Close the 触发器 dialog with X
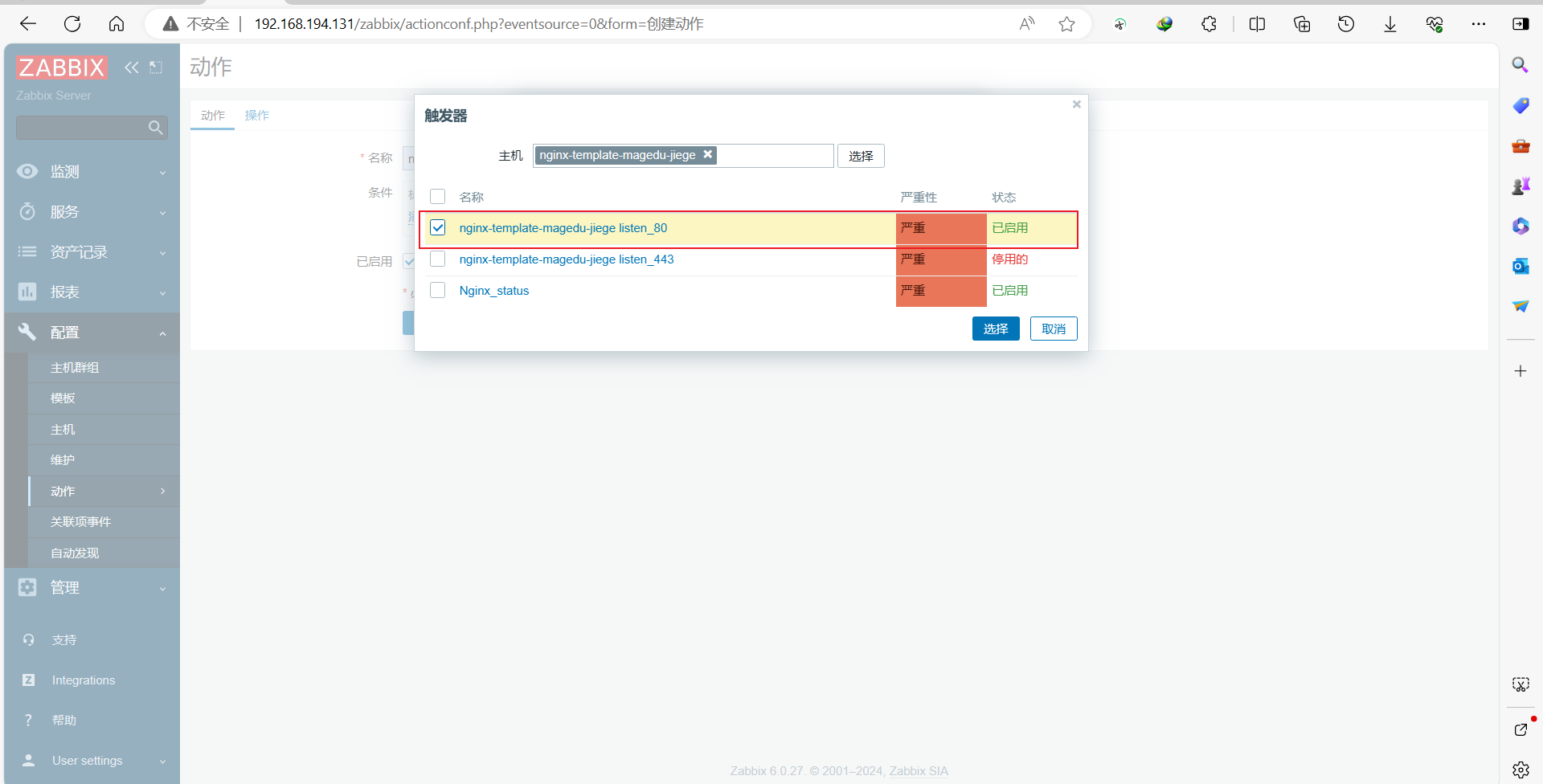The image size is (1543, 784). [1077, 104]
